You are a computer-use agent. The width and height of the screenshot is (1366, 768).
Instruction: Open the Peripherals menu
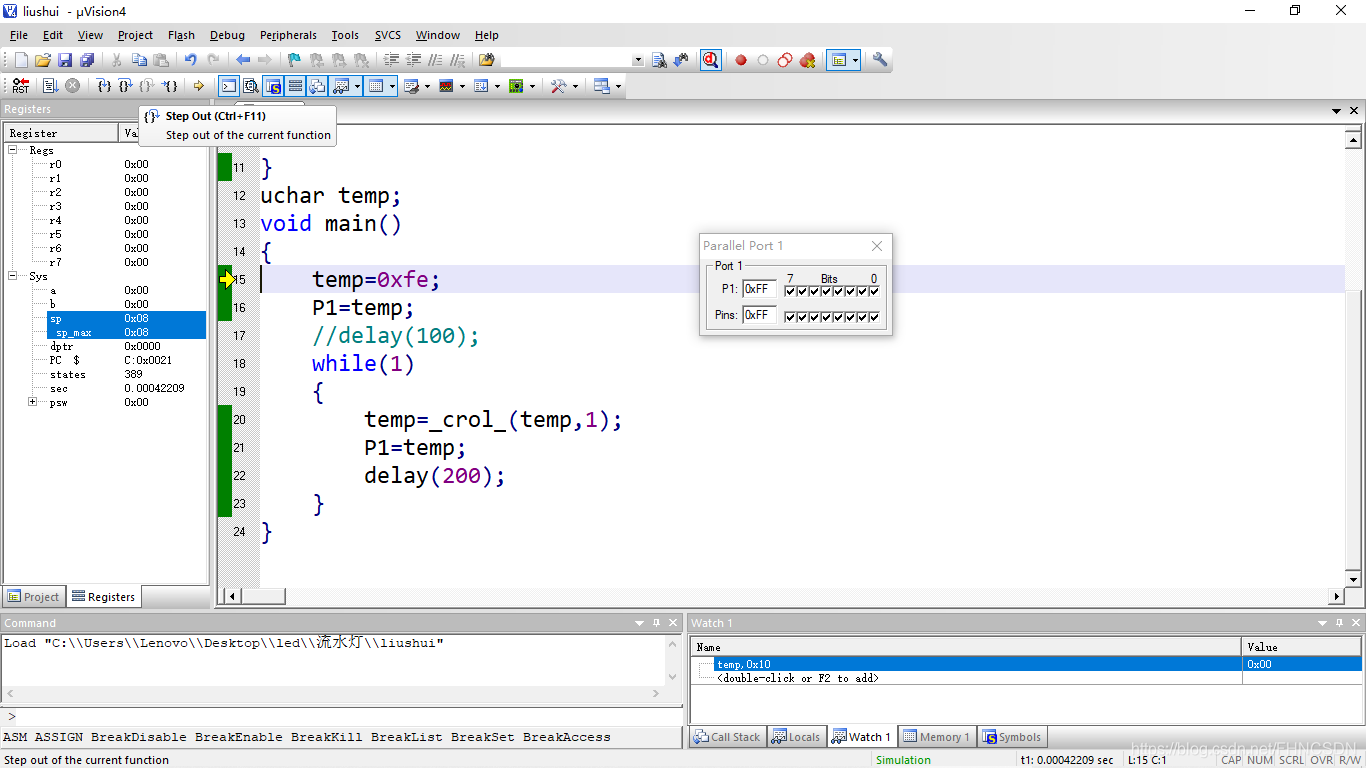(288, 35)
